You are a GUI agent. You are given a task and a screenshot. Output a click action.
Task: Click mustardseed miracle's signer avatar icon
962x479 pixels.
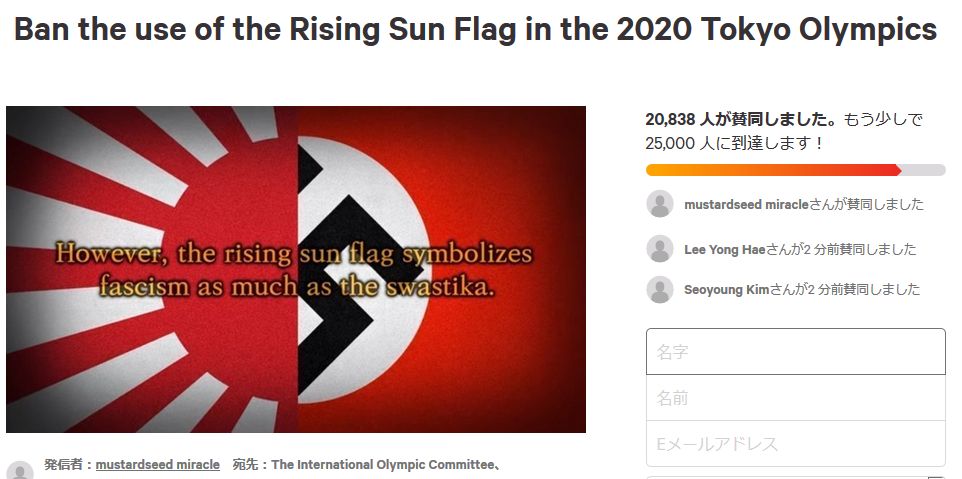coord(660,204)
